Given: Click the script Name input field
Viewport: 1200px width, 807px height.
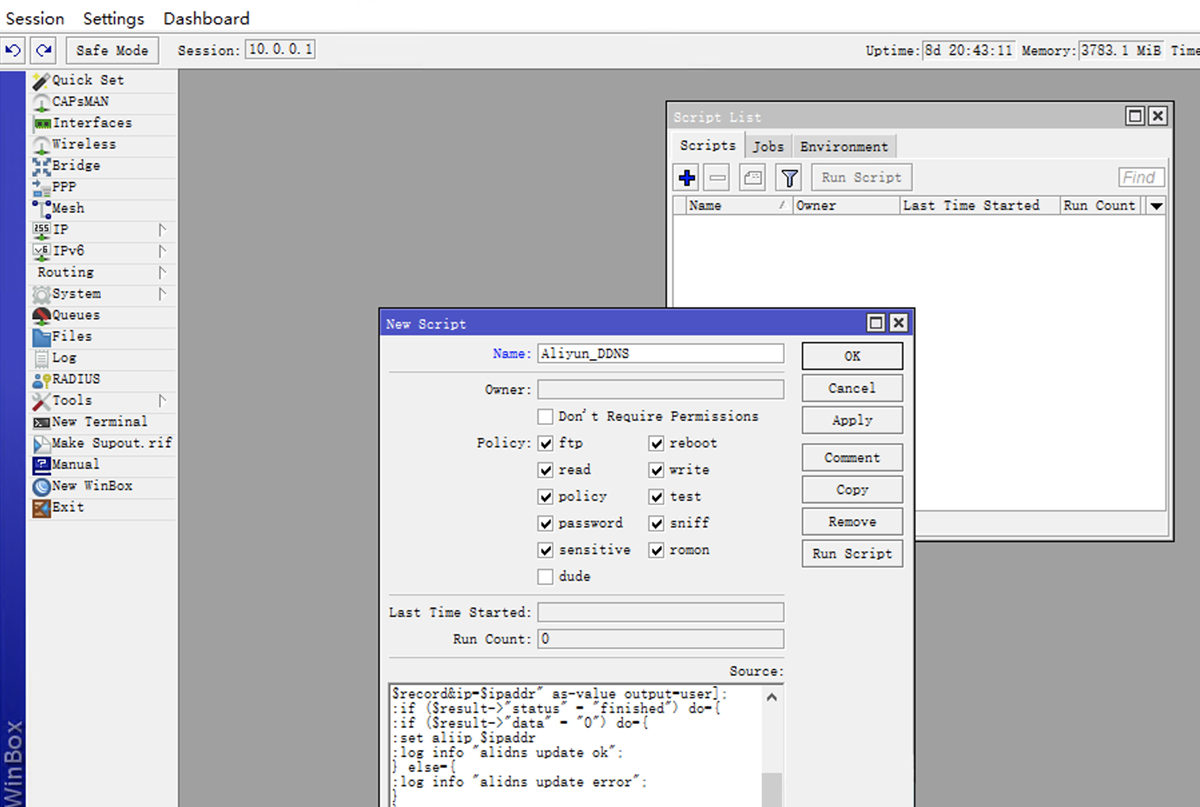Looking at the screenshot, I should point(660,354).
